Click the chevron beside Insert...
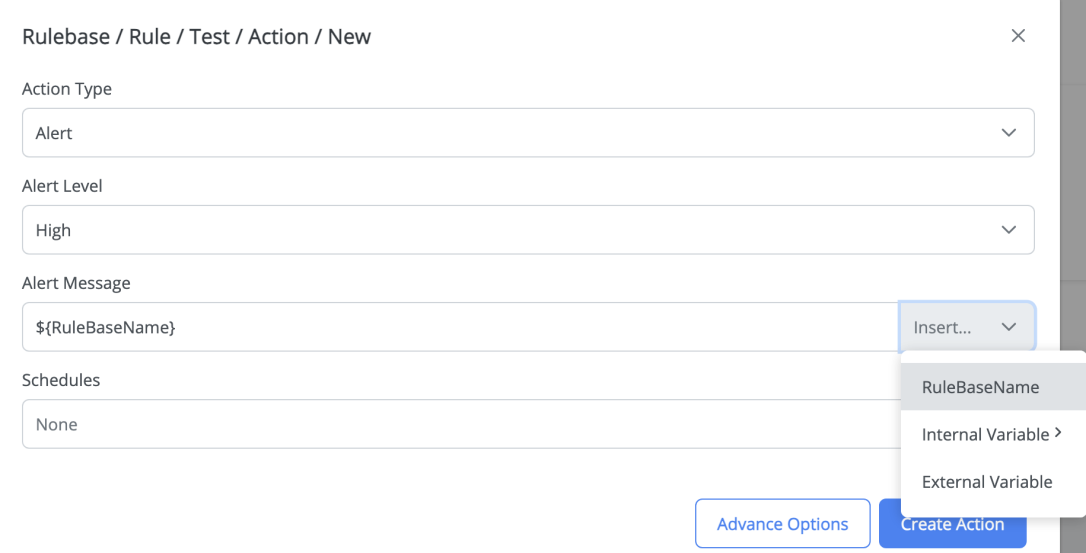 coord(1008,327)
